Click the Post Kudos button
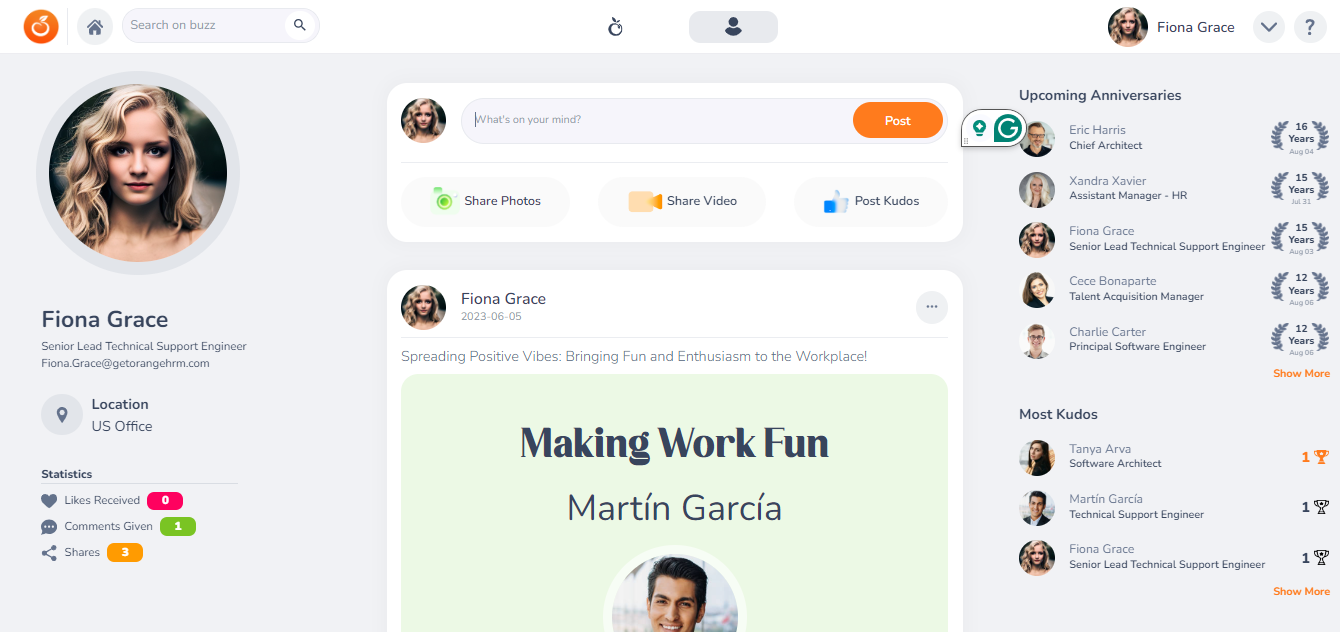This screenshot has height=632, width=1340. [x=871, y=201]
